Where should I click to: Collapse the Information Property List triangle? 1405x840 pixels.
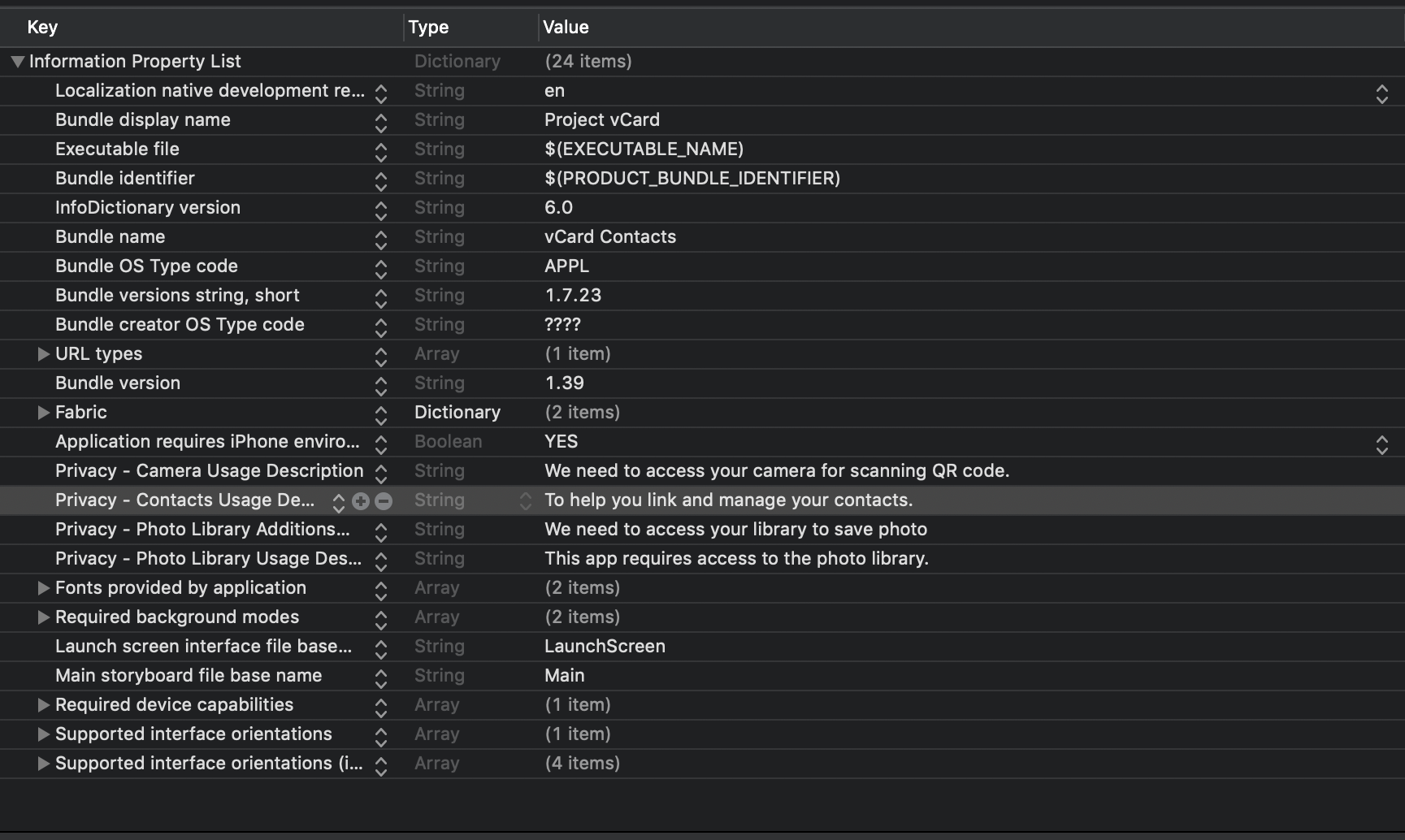(17, 62)
